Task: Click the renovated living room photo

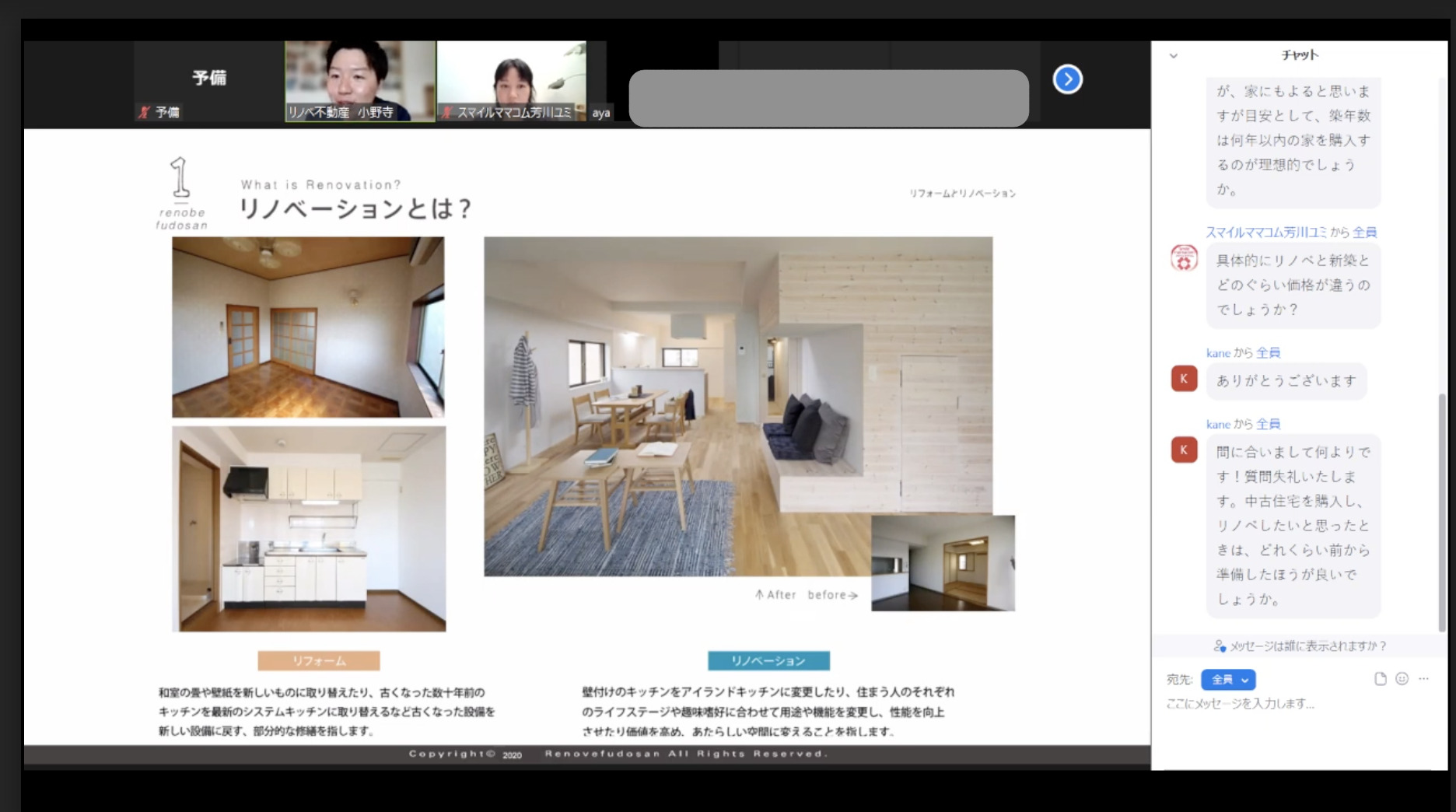Action: click(737, 406)
